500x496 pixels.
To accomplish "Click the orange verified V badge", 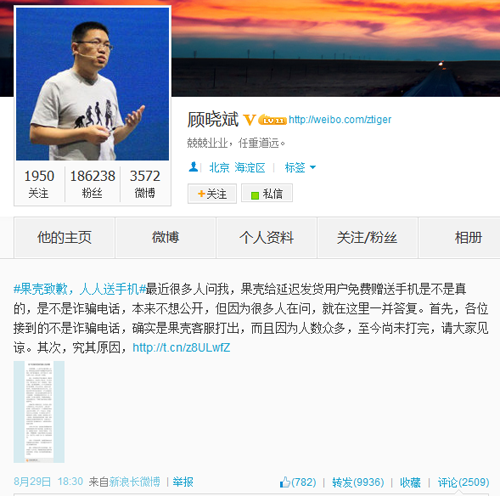I will point(249,120).
